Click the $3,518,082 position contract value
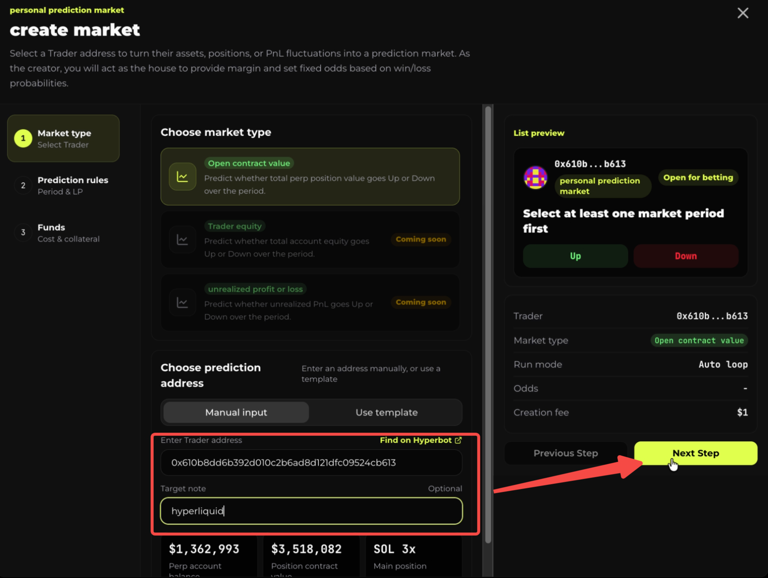Viewport: 768px width, 578px height. (x=307, y=549)
